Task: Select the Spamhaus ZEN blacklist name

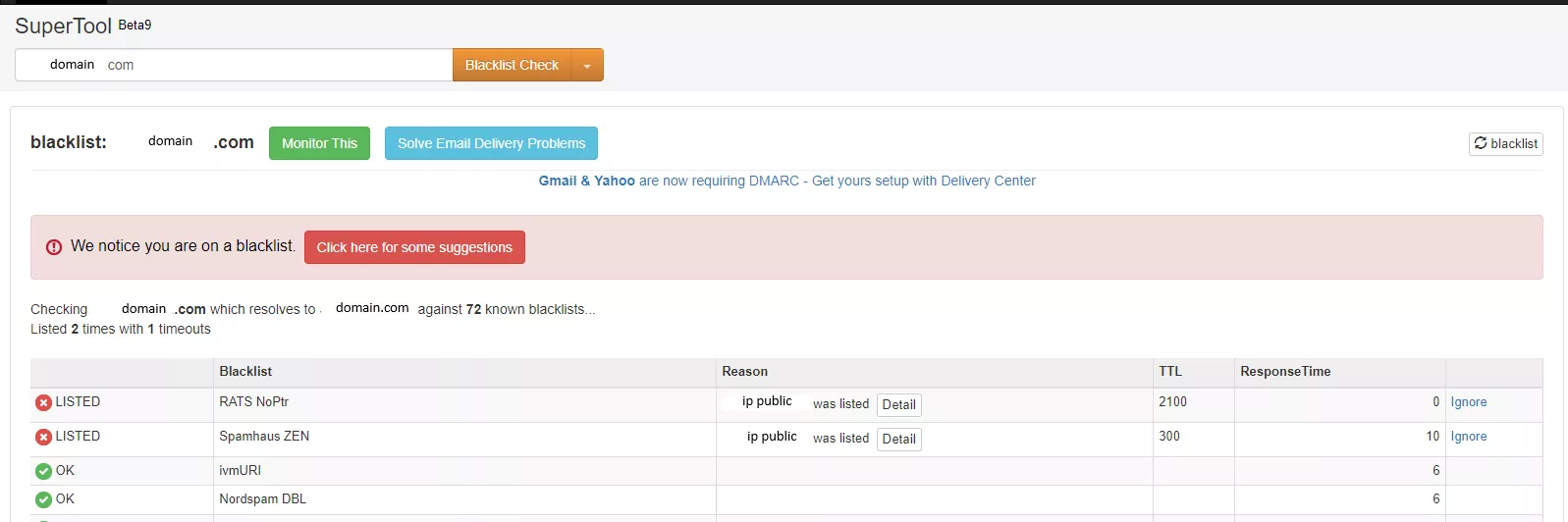Action: (264, 436)
